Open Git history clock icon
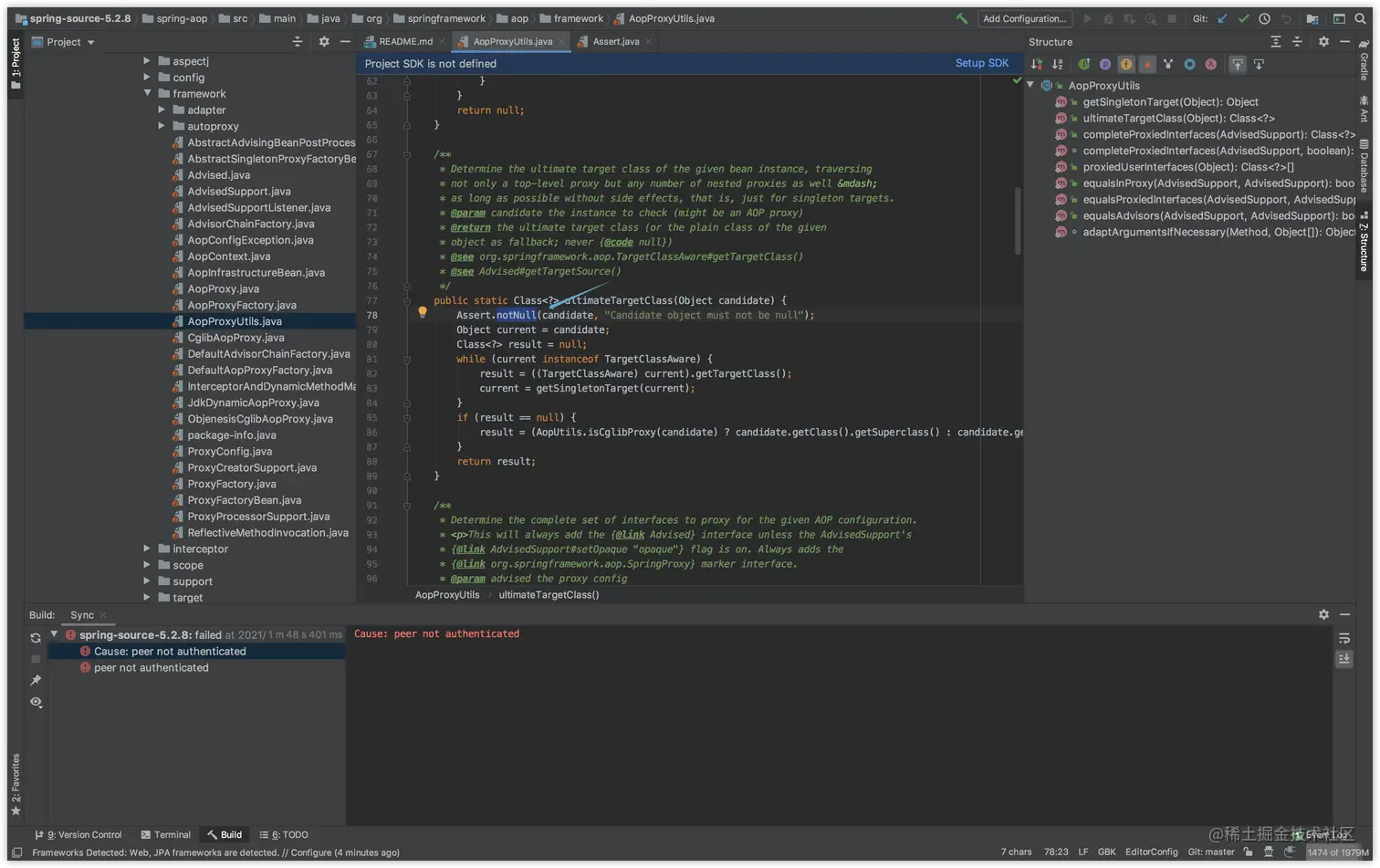1380x868 pixels. [x=1264, y=18]
